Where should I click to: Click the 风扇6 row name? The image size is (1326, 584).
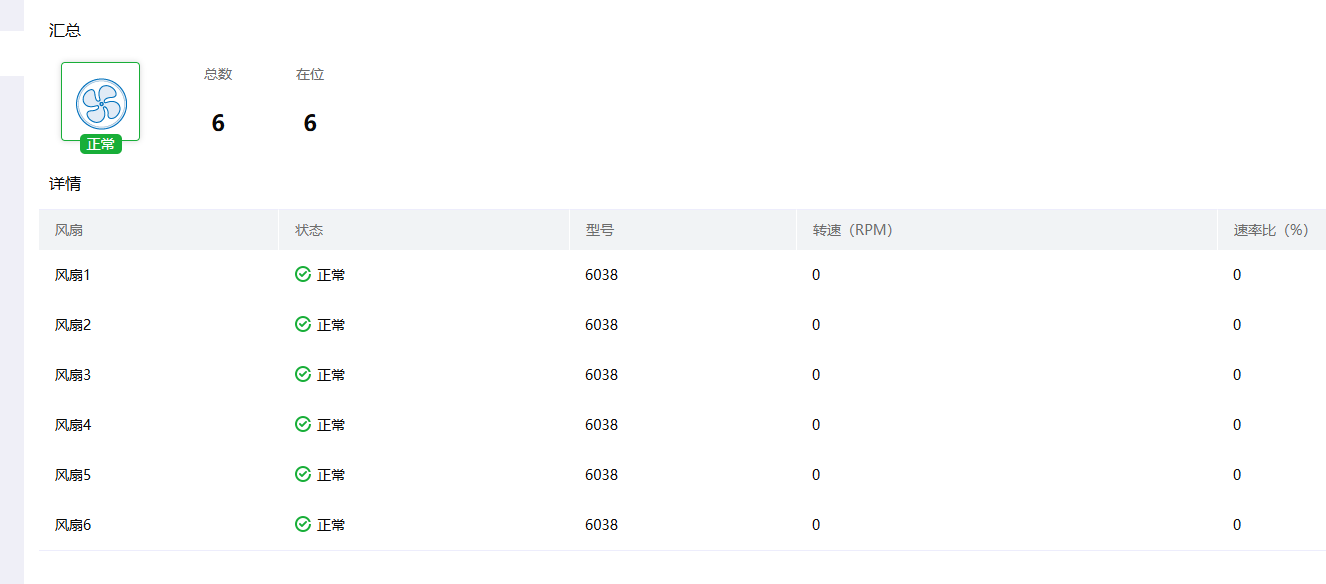tap(73, 525)
